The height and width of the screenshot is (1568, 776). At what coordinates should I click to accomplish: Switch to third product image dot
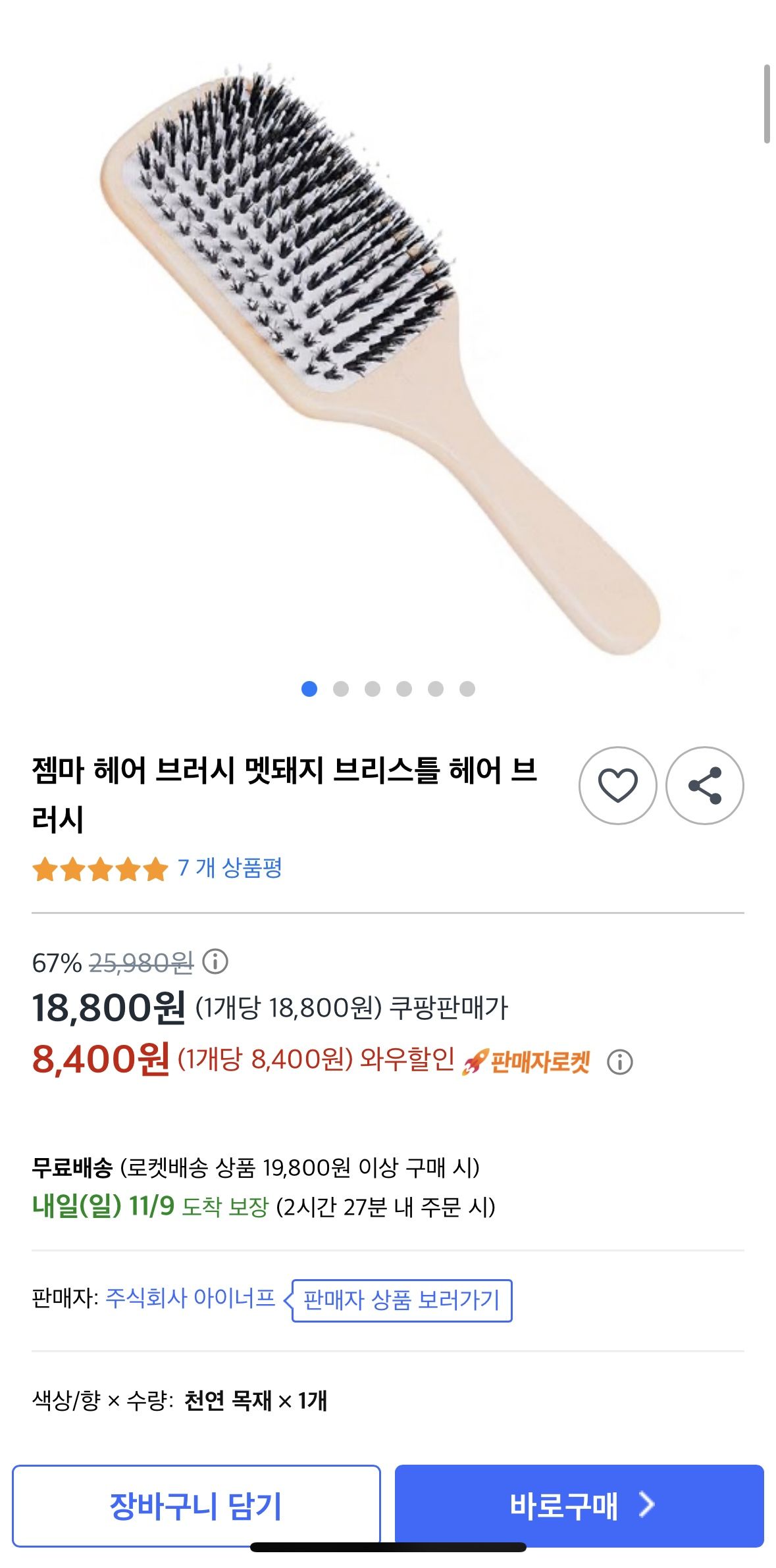[x=373, y=689]
